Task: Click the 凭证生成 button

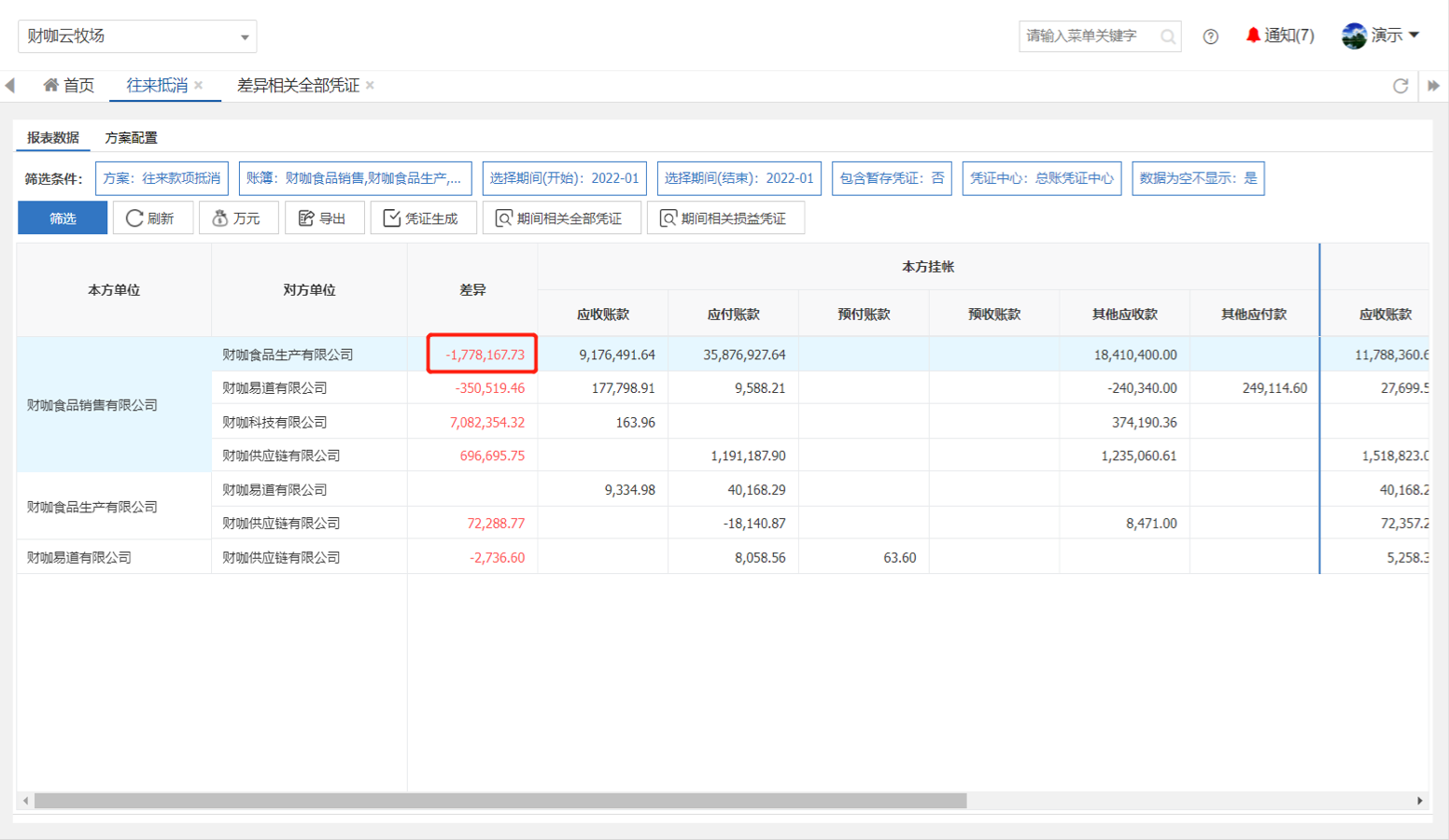Action: 423,218
